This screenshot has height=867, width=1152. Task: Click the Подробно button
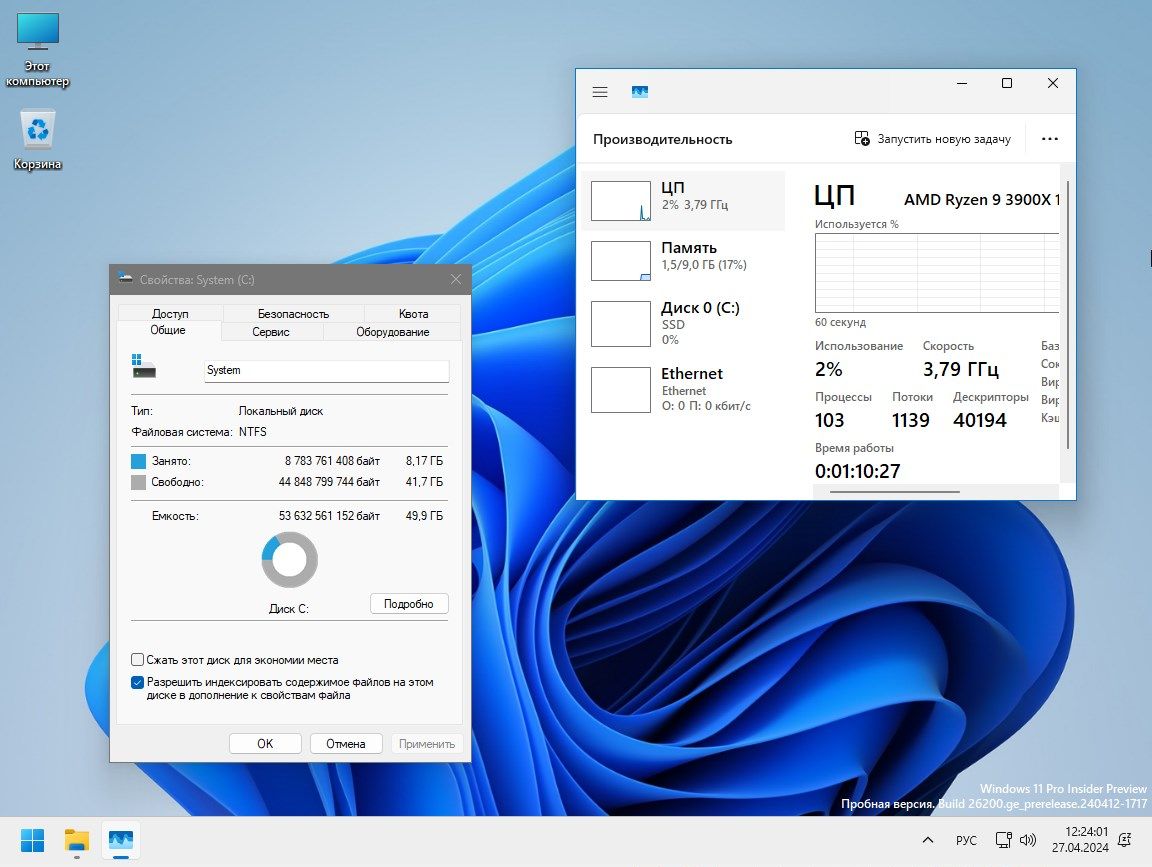pyautogui.click(x=408, y=604)
